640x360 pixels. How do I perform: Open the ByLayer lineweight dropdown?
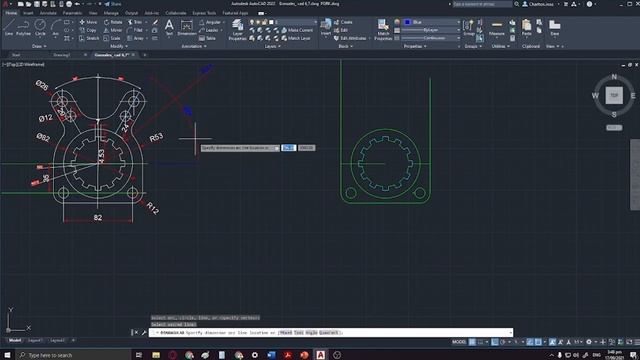tap(431, 30)
